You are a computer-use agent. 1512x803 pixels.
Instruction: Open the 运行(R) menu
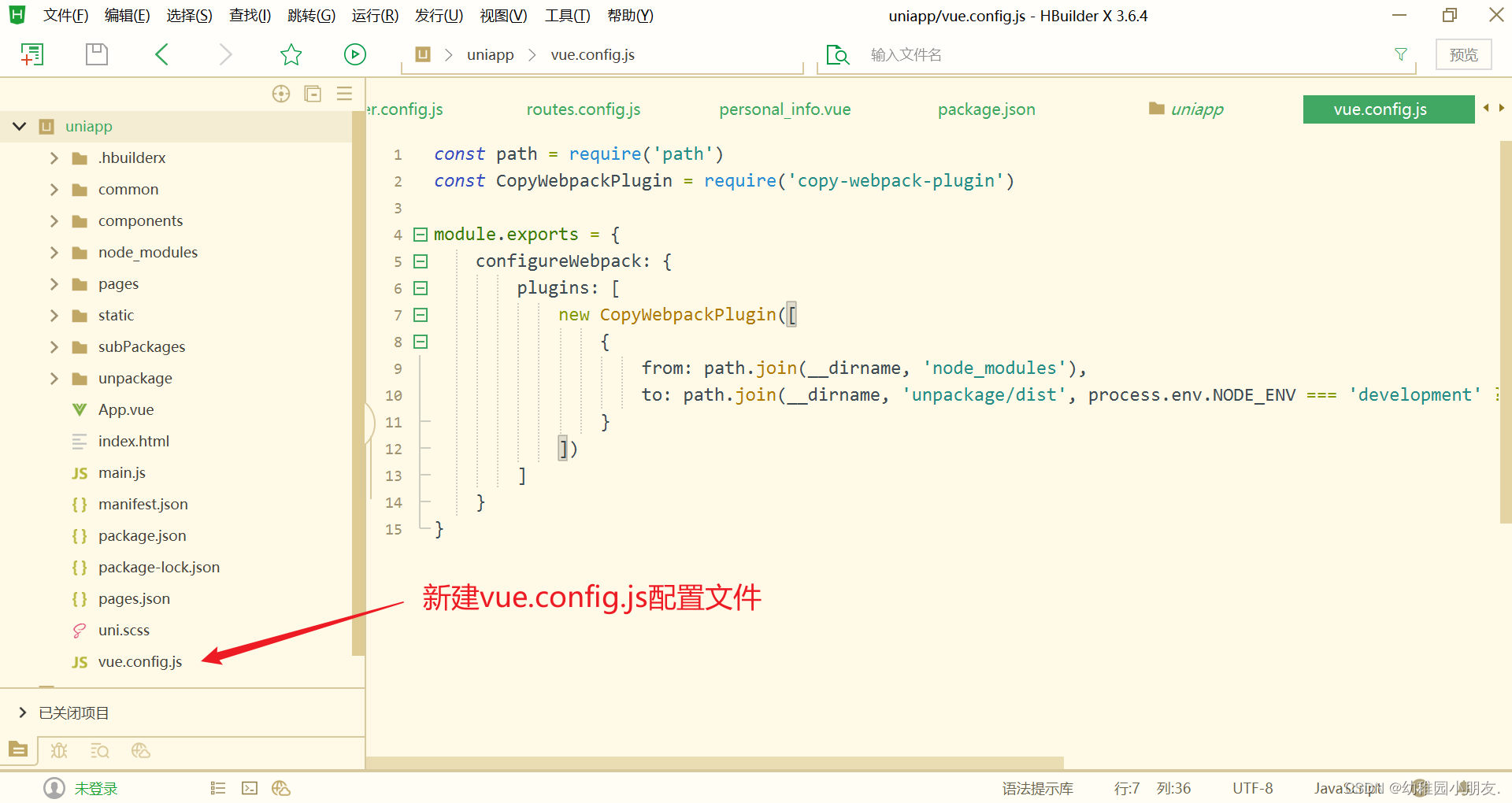point(374,15)
